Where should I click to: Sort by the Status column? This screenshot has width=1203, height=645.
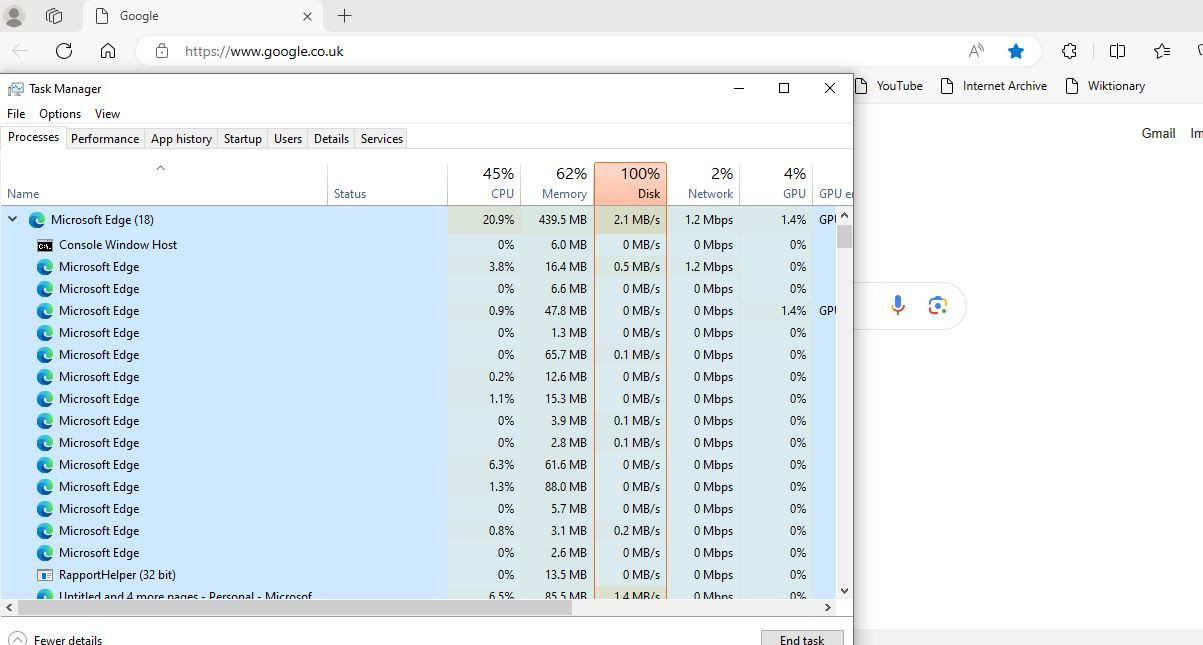[x=387, y=184]
